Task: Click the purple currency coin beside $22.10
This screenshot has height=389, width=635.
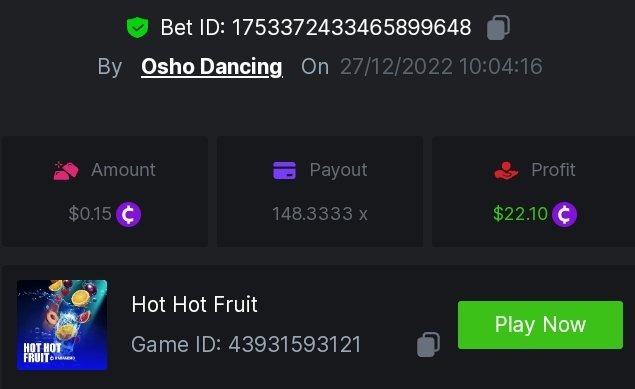Action: pyautogui.click(x=564, y=214)
